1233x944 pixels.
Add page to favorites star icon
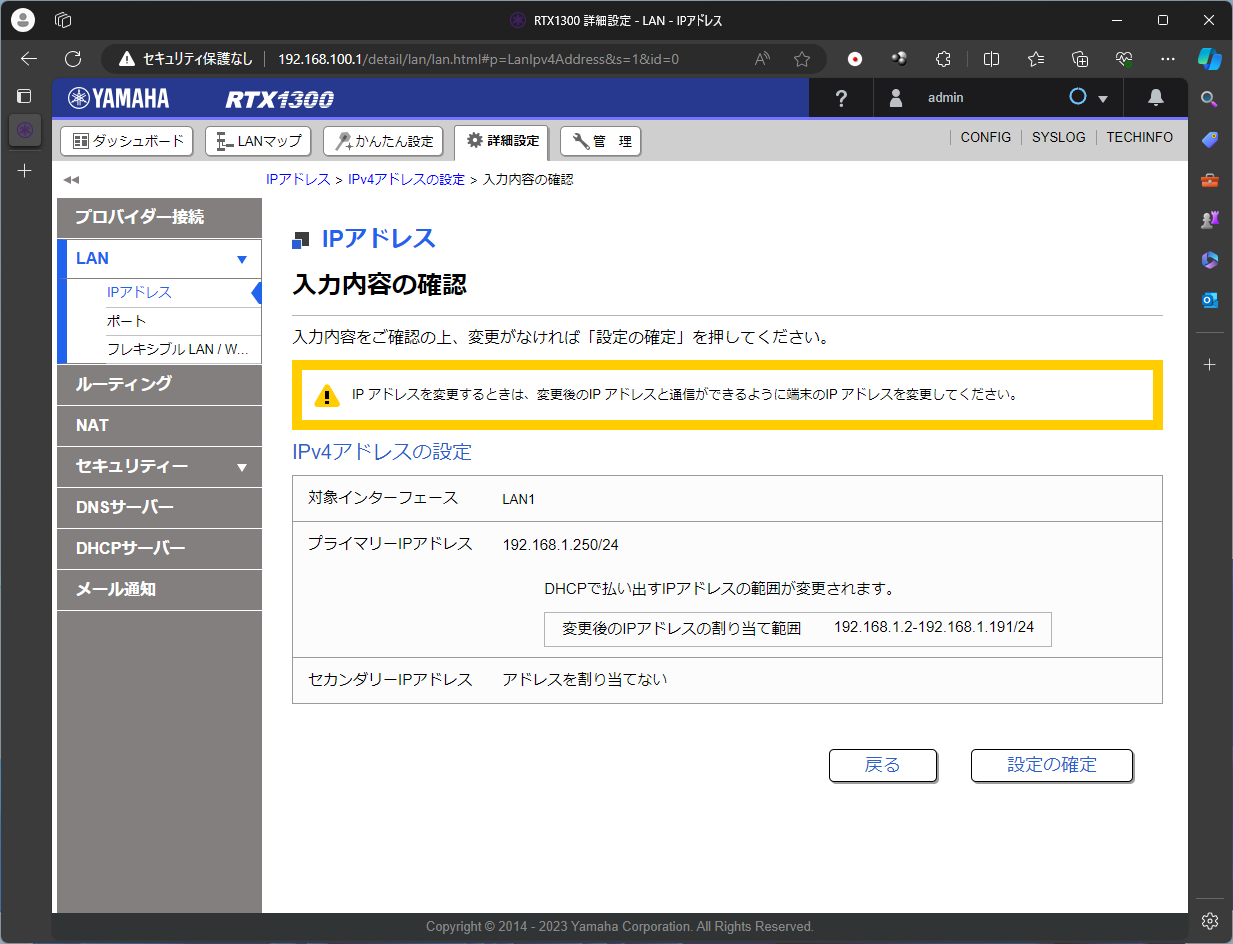click(x=801, y=59)
